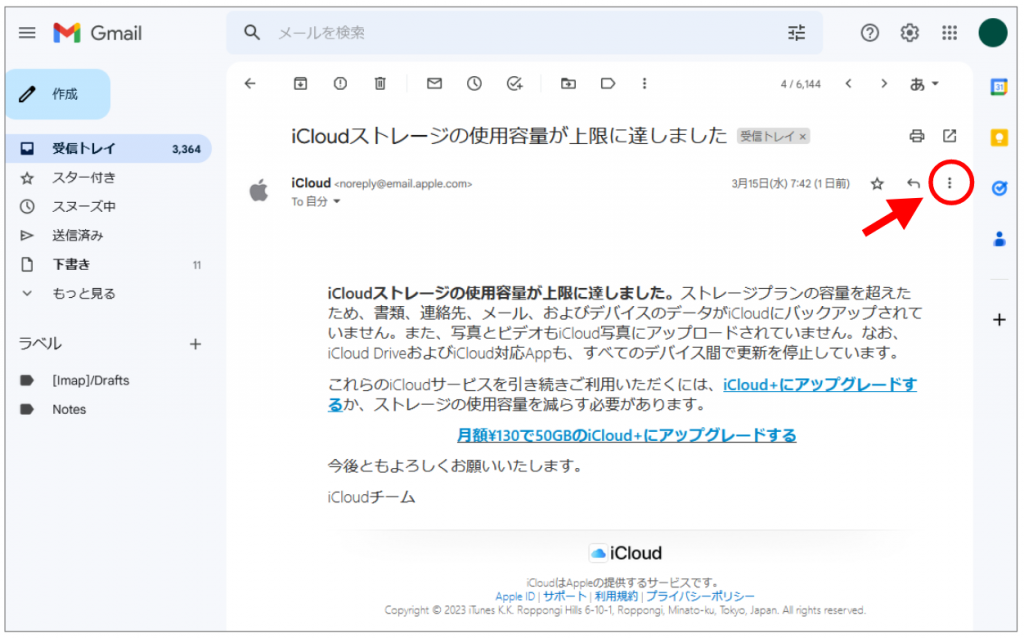Click the 3月15日(水) 7:42 timestamp
This screenshot has height=639, width=1024.
click(790, 184)
